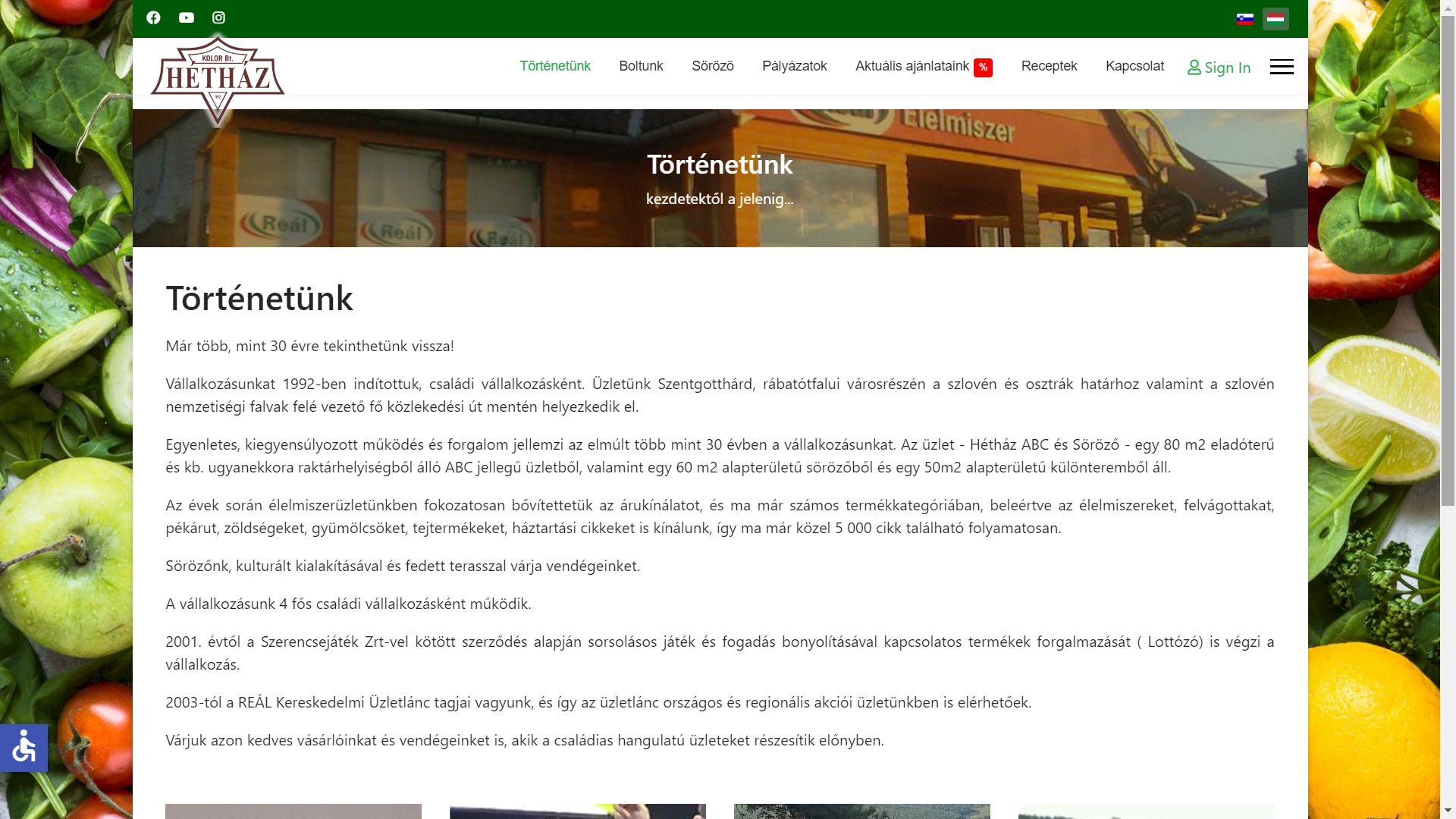Open the Instagram profile icon
Image resolution: width=1456 pixels, height=819 pixels.
pyautogui.click(x=218, y=17)
